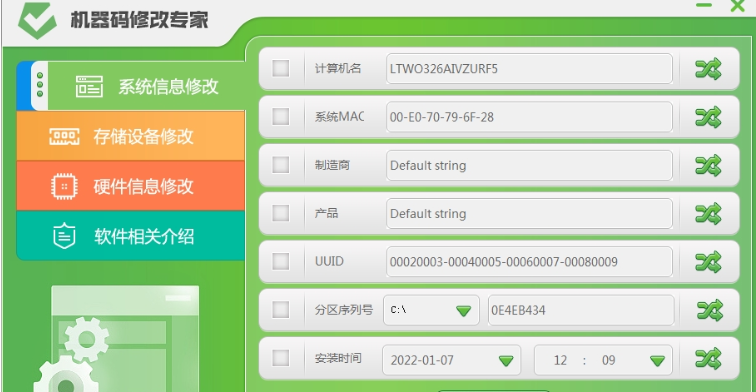Click the 安装时间 label

click(x=338, y=358)
